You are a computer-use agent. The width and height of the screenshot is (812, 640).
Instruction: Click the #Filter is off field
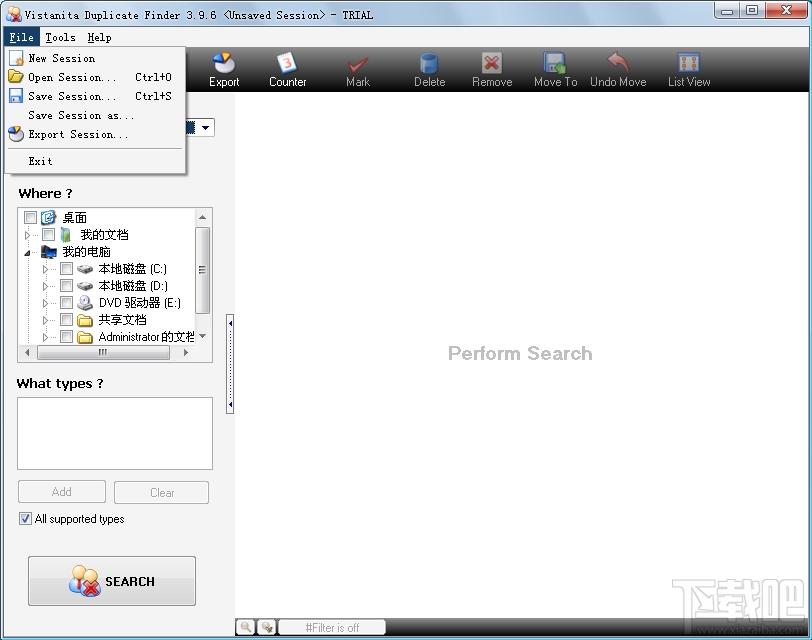pyautogui.click(x=332, y=628)
